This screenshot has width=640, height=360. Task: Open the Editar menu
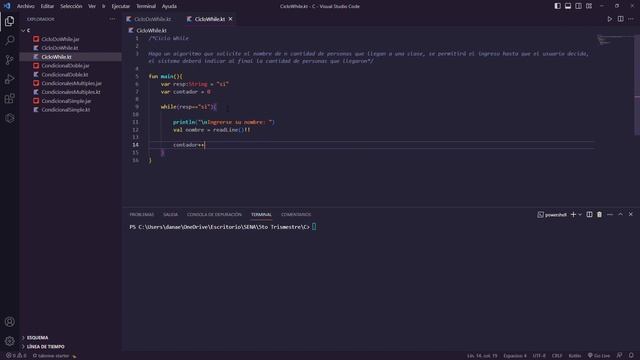(47, 6)
